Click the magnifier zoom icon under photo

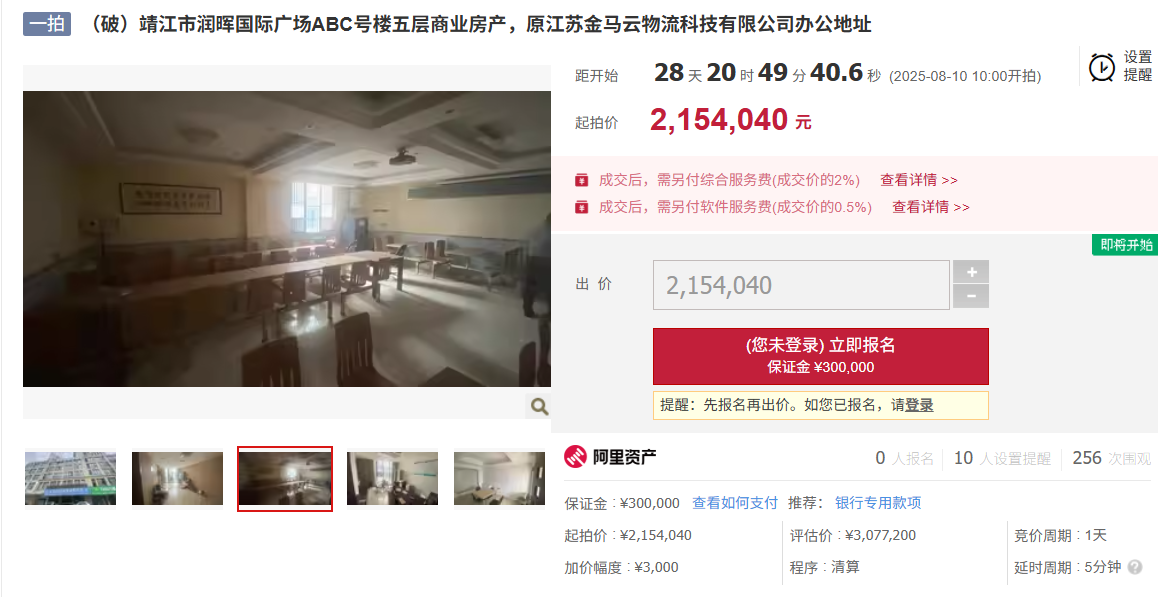(x=539, y=406)
